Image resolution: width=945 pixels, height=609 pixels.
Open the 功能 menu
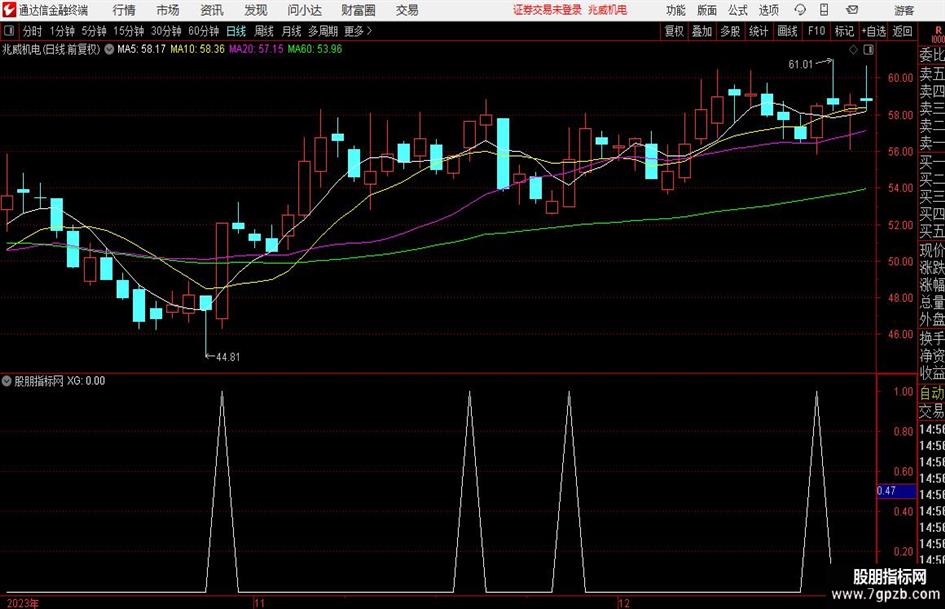pos(676,10)
